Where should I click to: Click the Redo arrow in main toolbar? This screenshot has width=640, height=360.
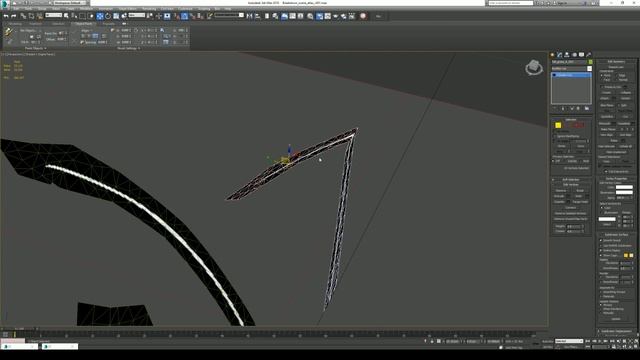coord(13,16)
